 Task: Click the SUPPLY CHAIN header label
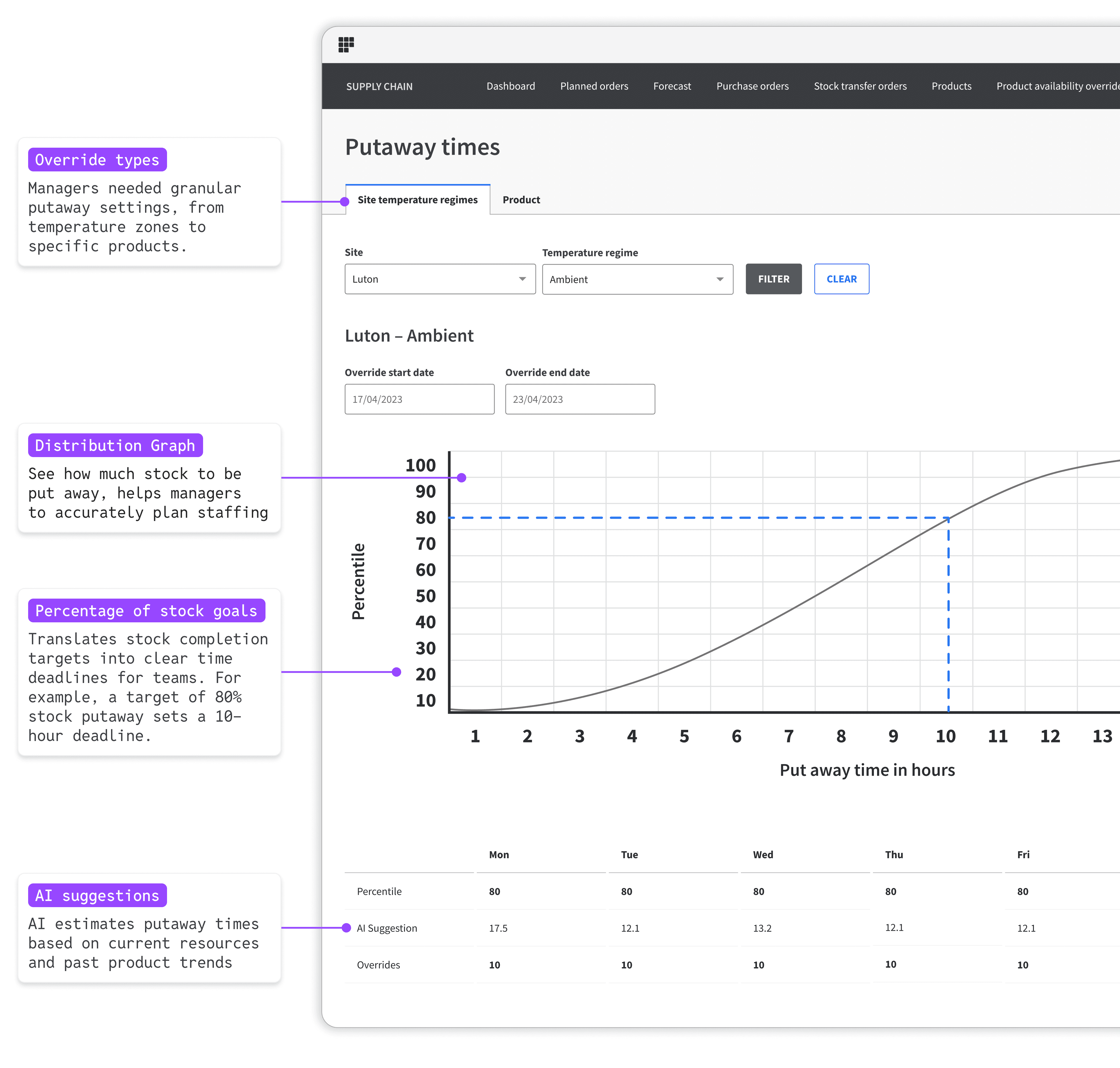pos(379,86)
